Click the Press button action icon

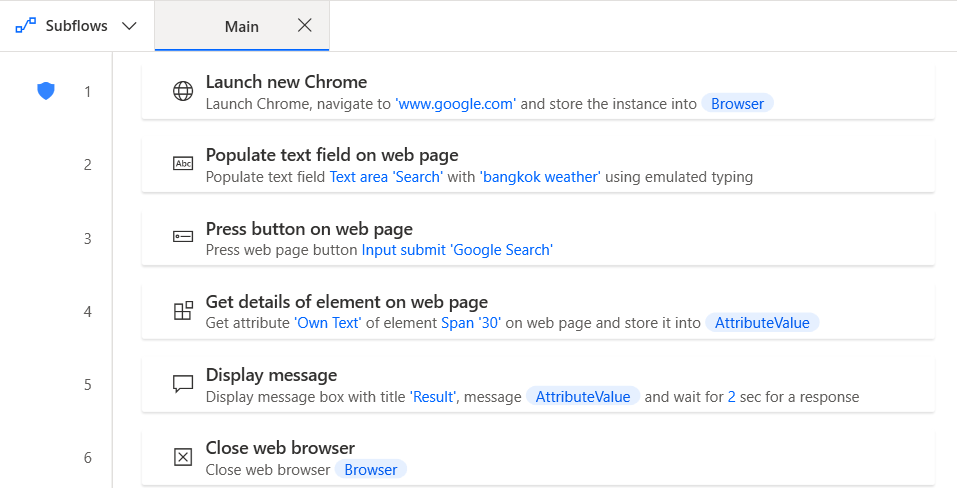[183, 238]
